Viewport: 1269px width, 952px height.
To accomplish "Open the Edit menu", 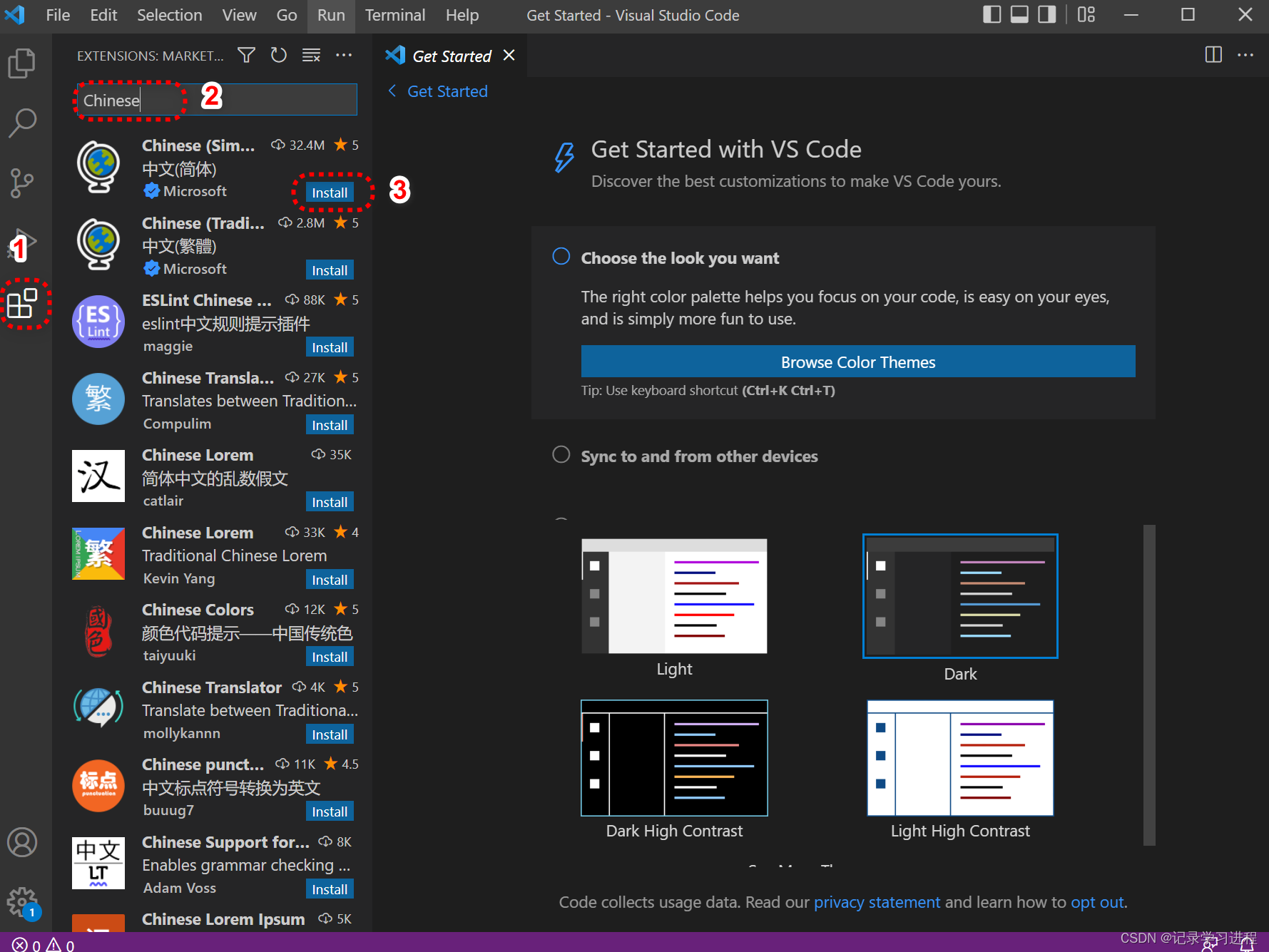I will [x=103, y=15].
